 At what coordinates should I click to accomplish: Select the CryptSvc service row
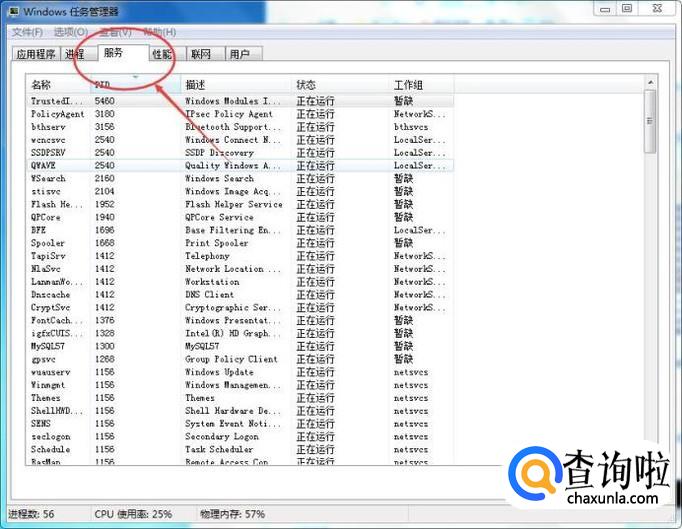pos(240,308)
